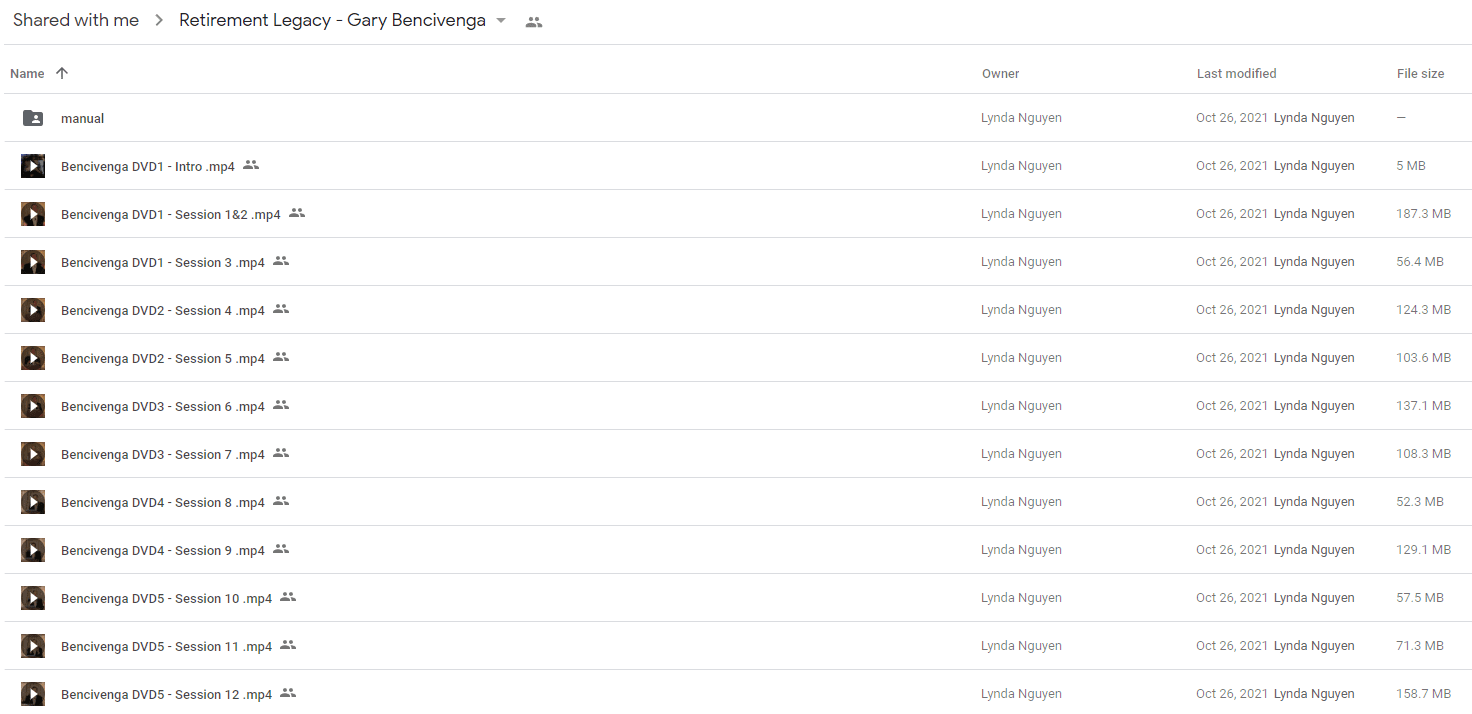Screen dimensions: 1472x714
Task: Click video icon for DVD4 Session 9
Action: [x=33, y=550]
